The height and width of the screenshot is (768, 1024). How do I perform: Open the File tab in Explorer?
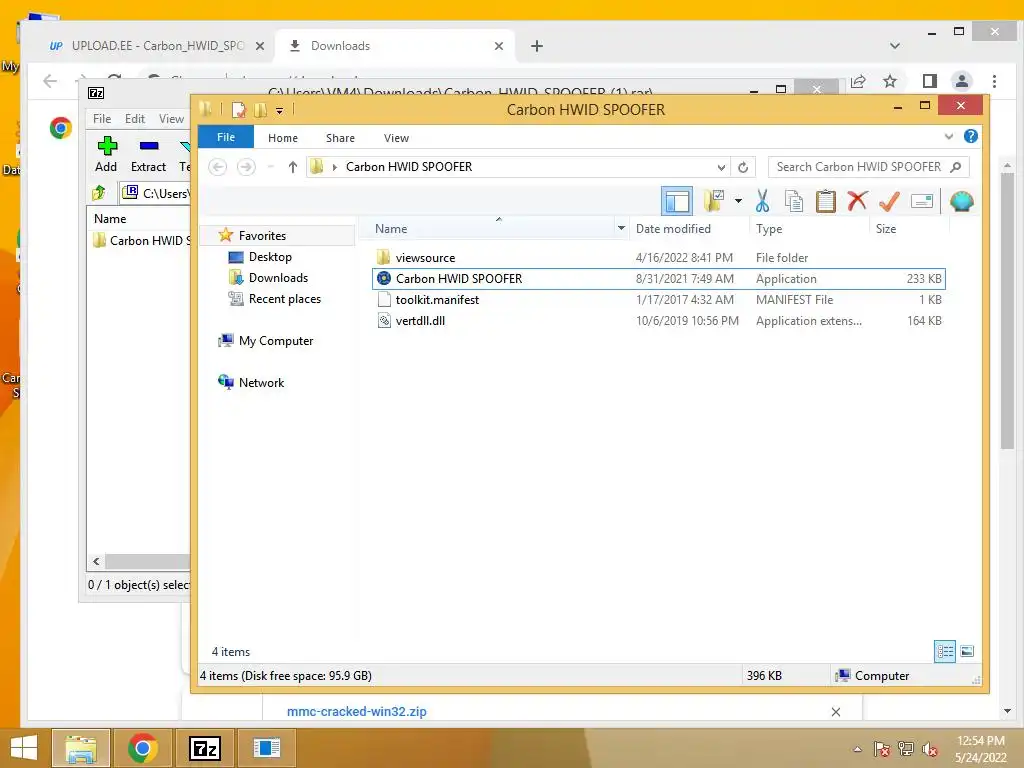tap(226, 137)
